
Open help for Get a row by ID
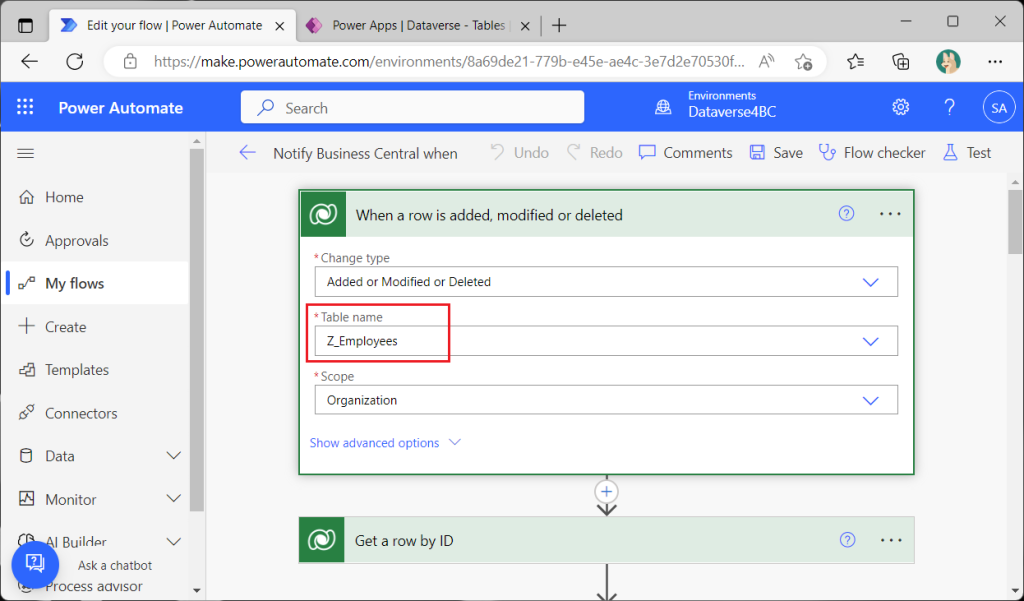(x=847, y=540)
